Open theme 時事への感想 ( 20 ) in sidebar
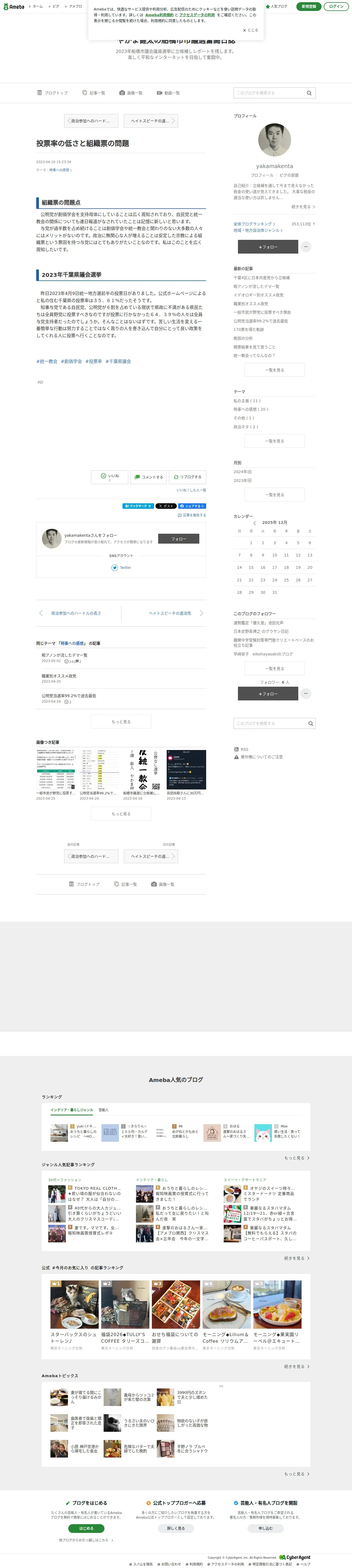Screen dimensions: 352x1568 (x=251, y=409)
